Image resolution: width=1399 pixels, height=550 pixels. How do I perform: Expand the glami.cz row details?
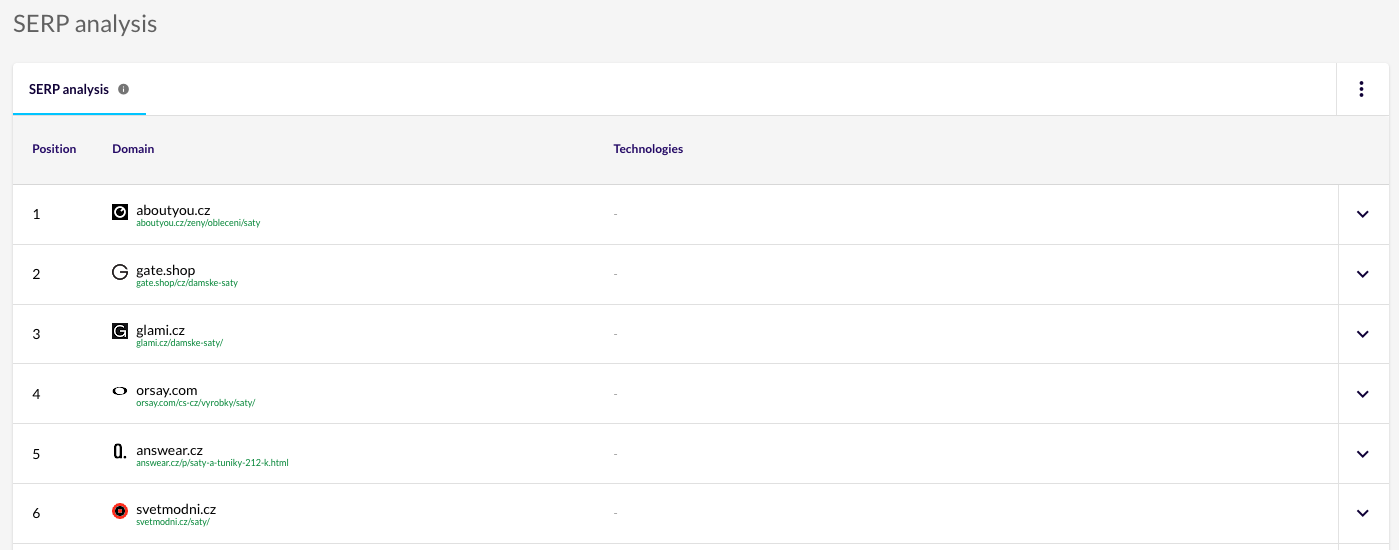click(1362, 334)
